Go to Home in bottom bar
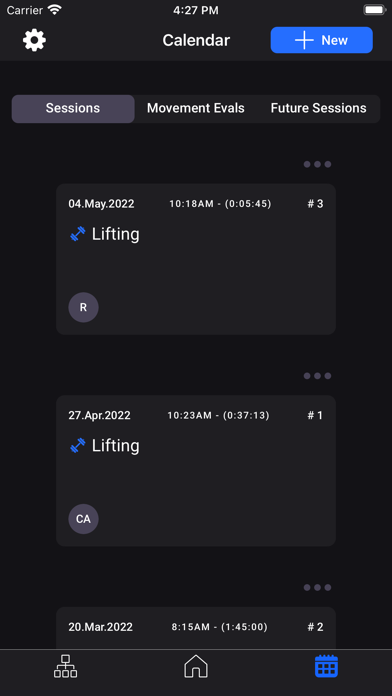Viewport: 392px width, 696px height. click(x=196, y=666)
